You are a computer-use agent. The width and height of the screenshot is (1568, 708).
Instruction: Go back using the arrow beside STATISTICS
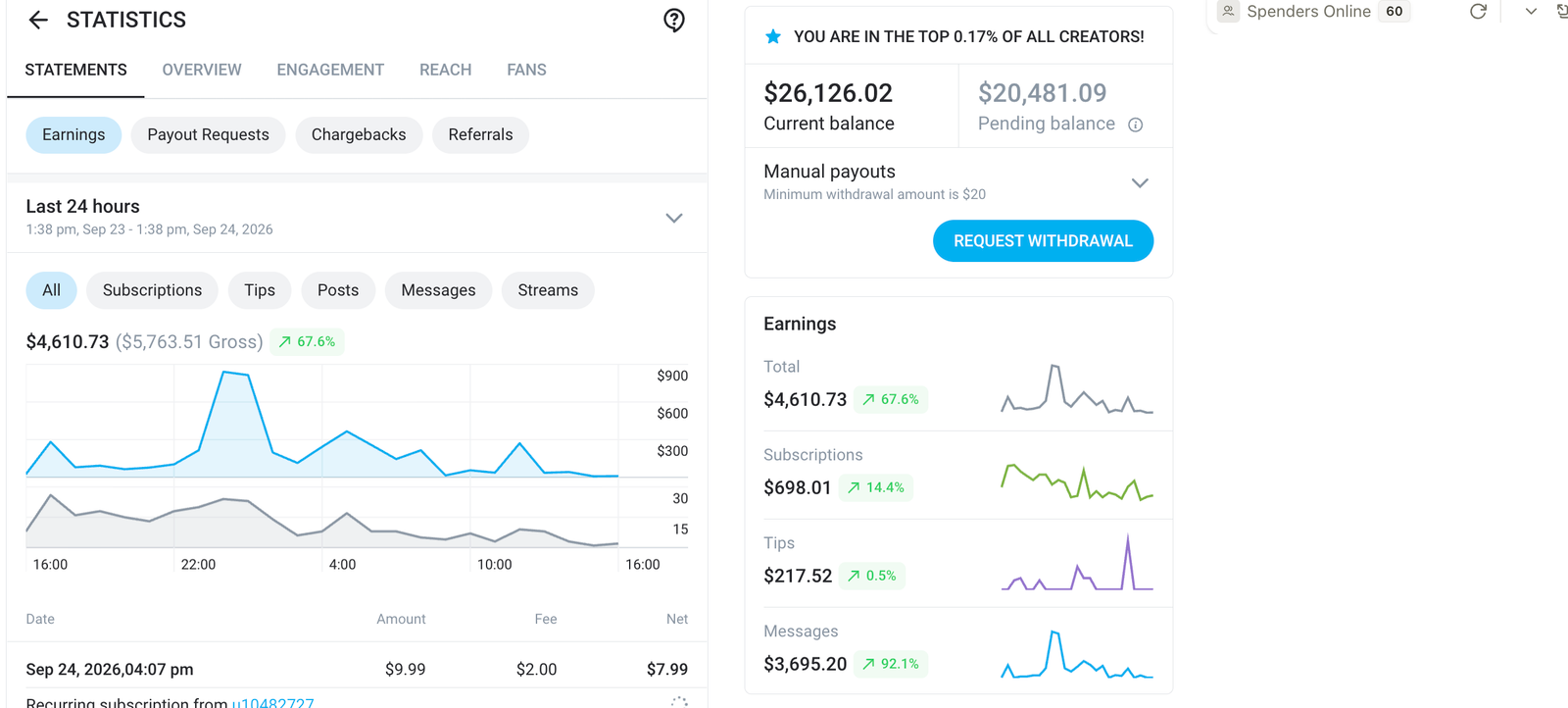coord(38,20)
